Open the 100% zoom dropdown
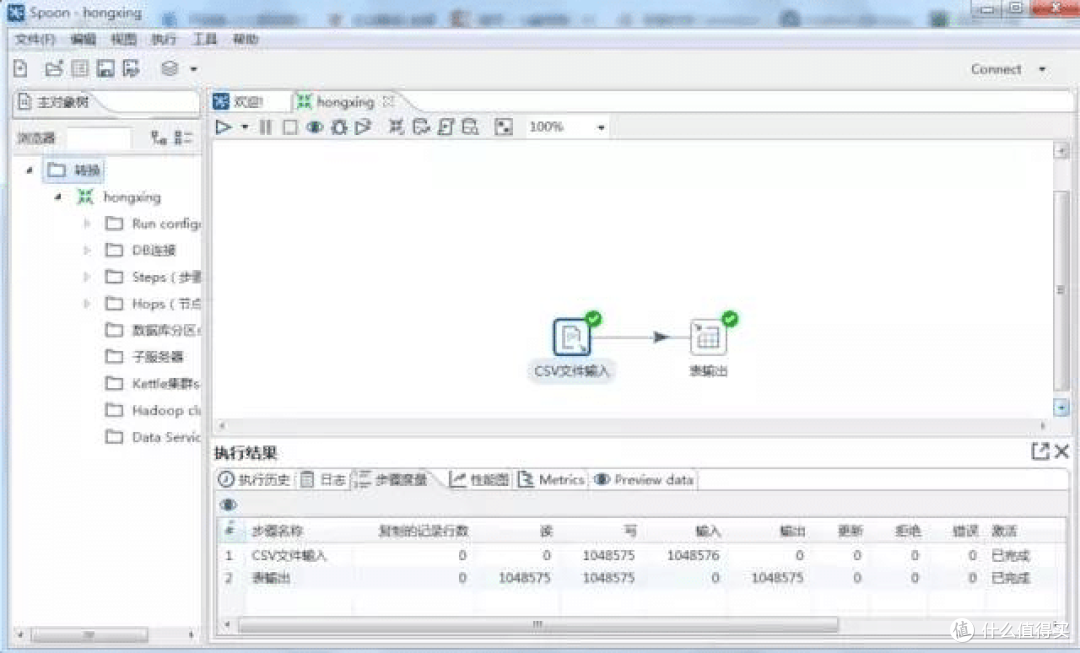Image resolution: width=1080 pixels, height=653 pixels. tap(601, 127)
